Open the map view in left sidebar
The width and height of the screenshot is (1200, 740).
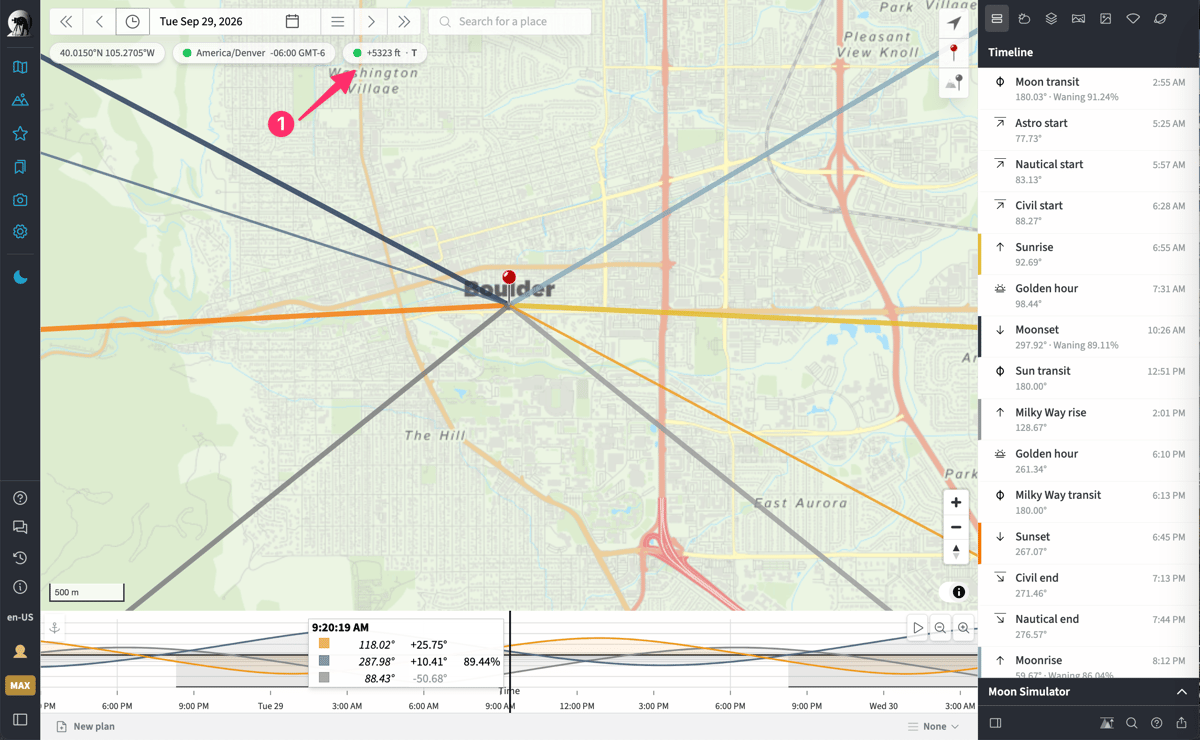pos(20,67)
